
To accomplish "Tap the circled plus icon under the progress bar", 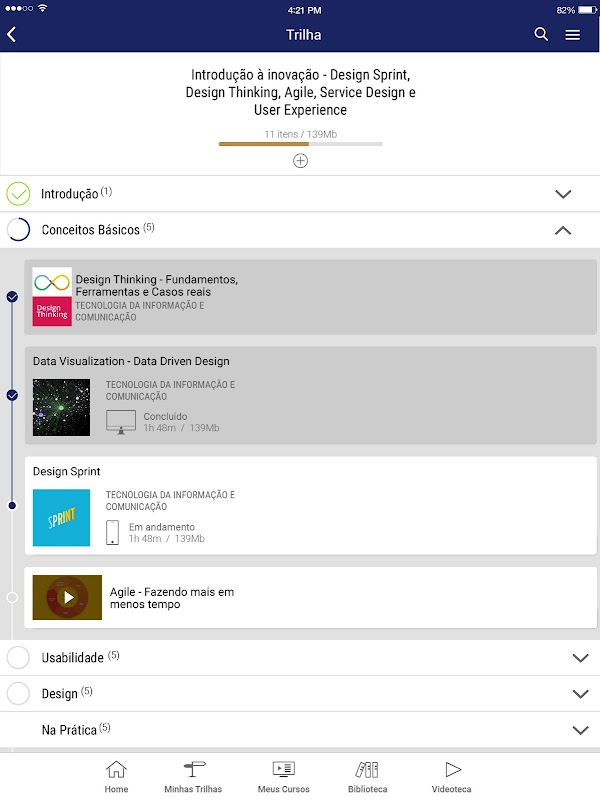I will click(x=300, y=160).
